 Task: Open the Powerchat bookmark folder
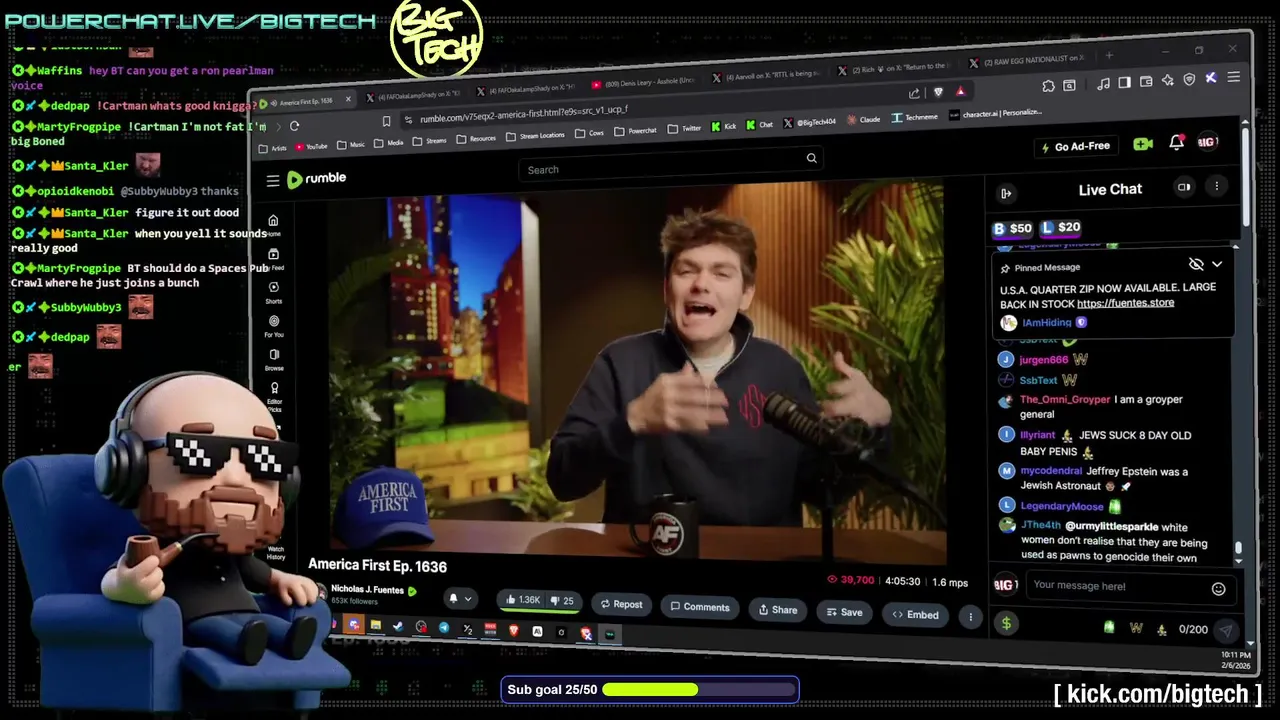click(x=635, y=131)
